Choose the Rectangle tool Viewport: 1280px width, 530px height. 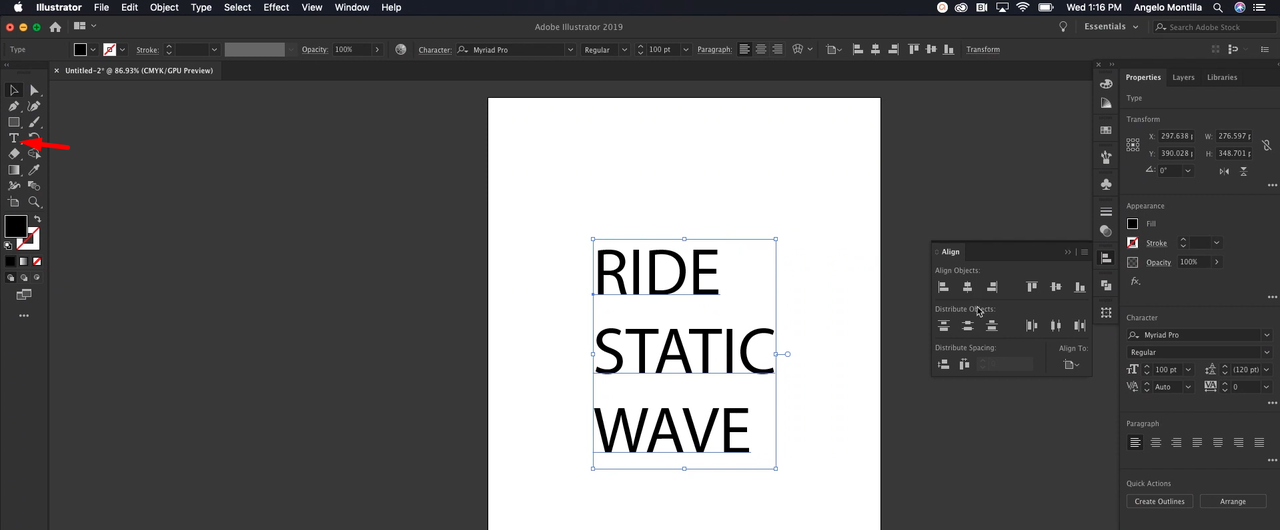pyautogui.click(x=14, y=122)
